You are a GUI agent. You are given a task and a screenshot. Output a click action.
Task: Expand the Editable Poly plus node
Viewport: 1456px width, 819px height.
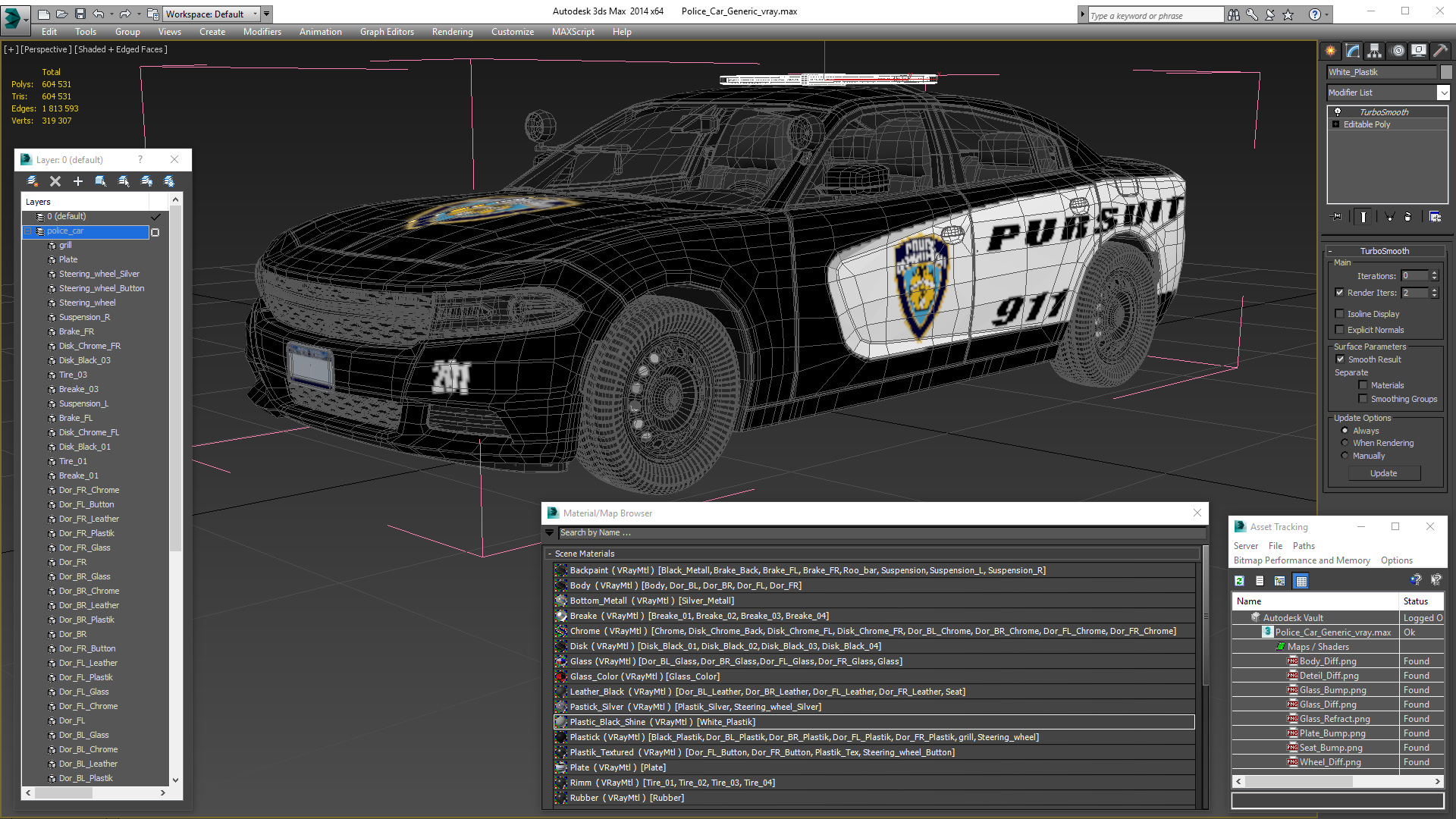pos(1335,124)
